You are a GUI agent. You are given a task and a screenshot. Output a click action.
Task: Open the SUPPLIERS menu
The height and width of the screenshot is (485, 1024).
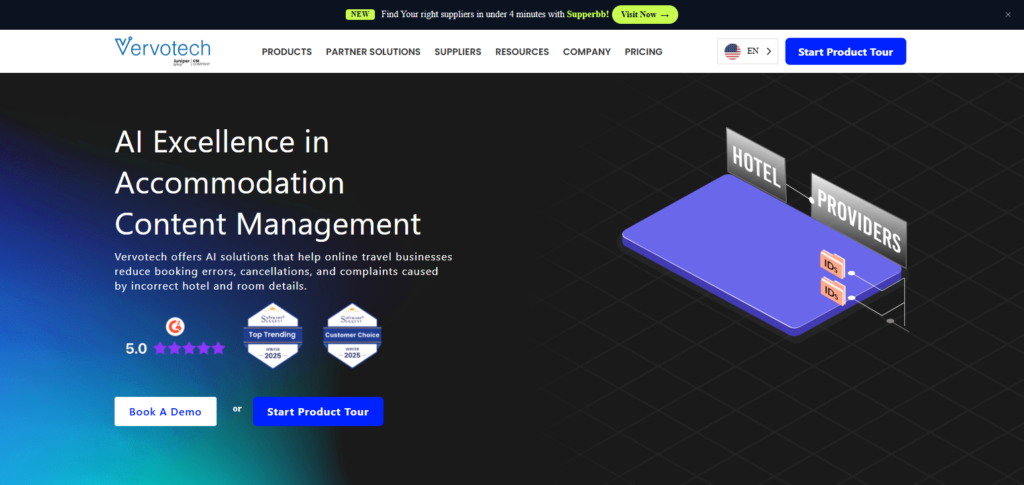[458, 52]
